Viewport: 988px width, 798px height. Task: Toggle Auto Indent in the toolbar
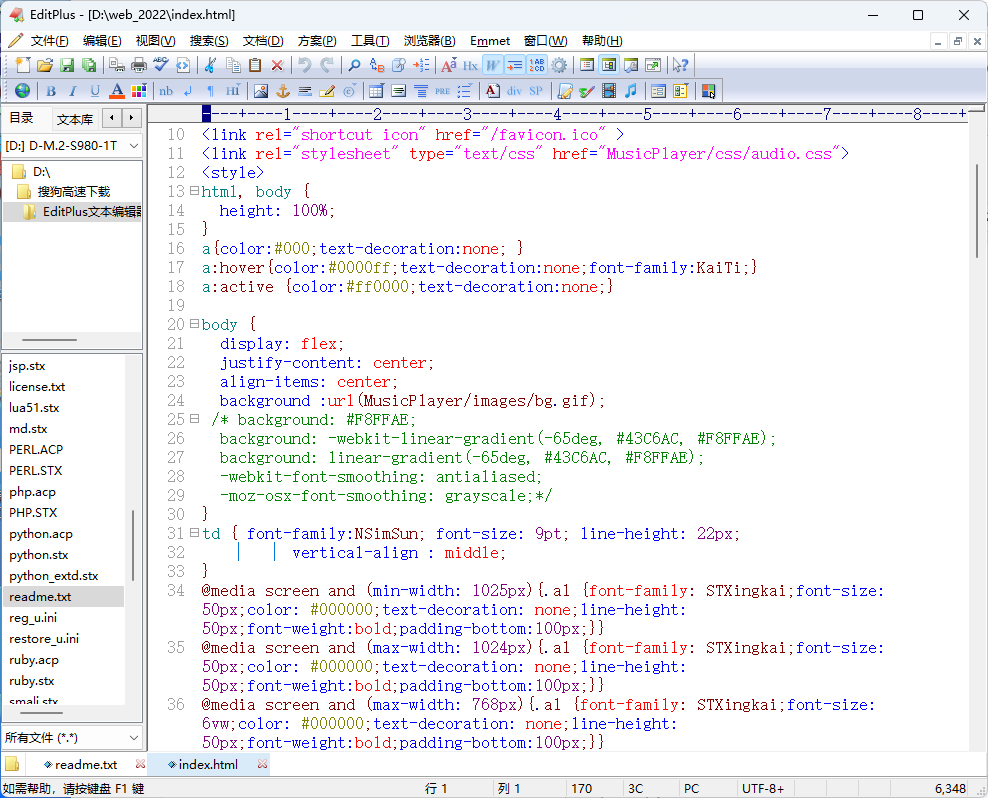(515, 65)
